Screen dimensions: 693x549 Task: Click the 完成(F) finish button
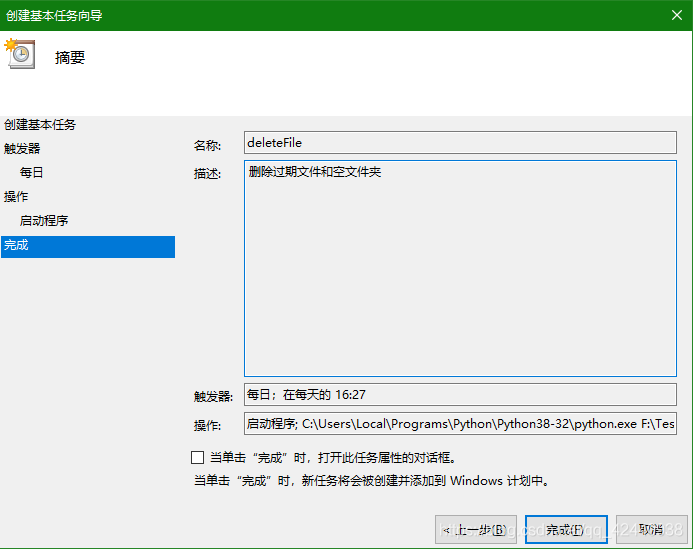566,529
